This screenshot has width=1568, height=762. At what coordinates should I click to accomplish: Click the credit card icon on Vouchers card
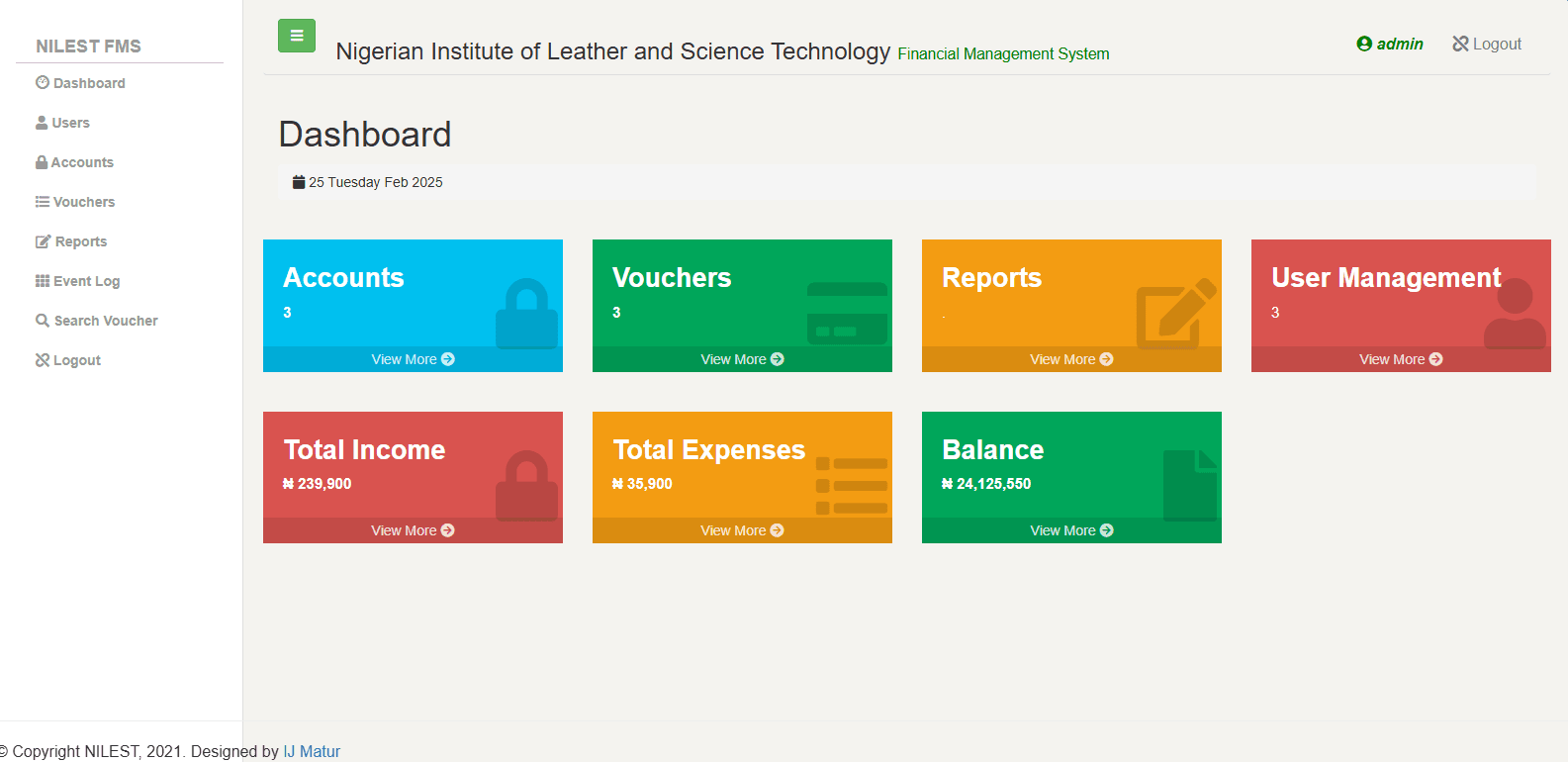point(847,314)
